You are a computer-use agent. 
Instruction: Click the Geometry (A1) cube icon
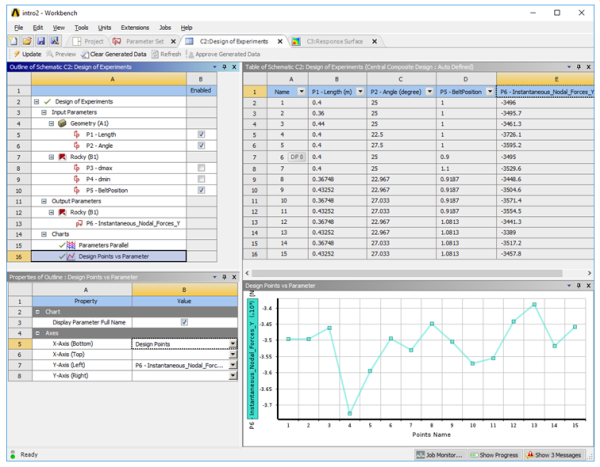click(x=62, y=123)
